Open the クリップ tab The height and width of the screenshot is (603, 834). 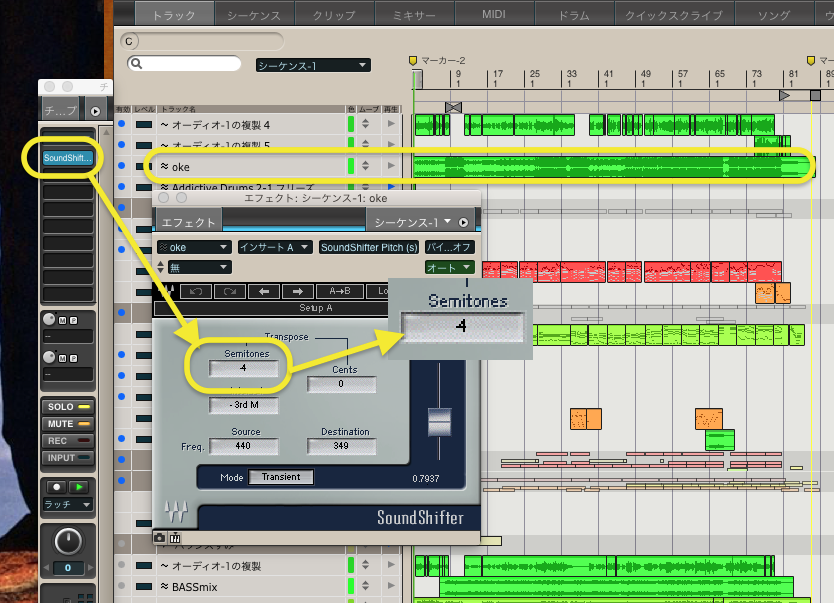click(334, 14)
